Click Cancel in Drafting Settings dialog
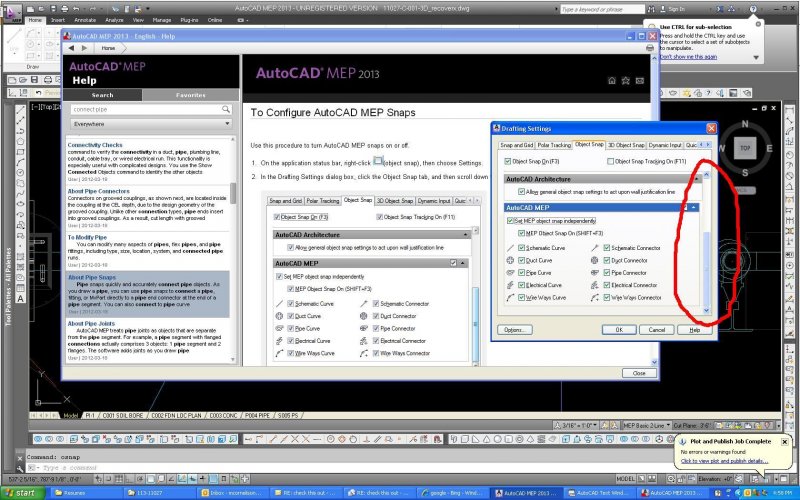Viewport: 800px width, 500px height. pos(656,330)
